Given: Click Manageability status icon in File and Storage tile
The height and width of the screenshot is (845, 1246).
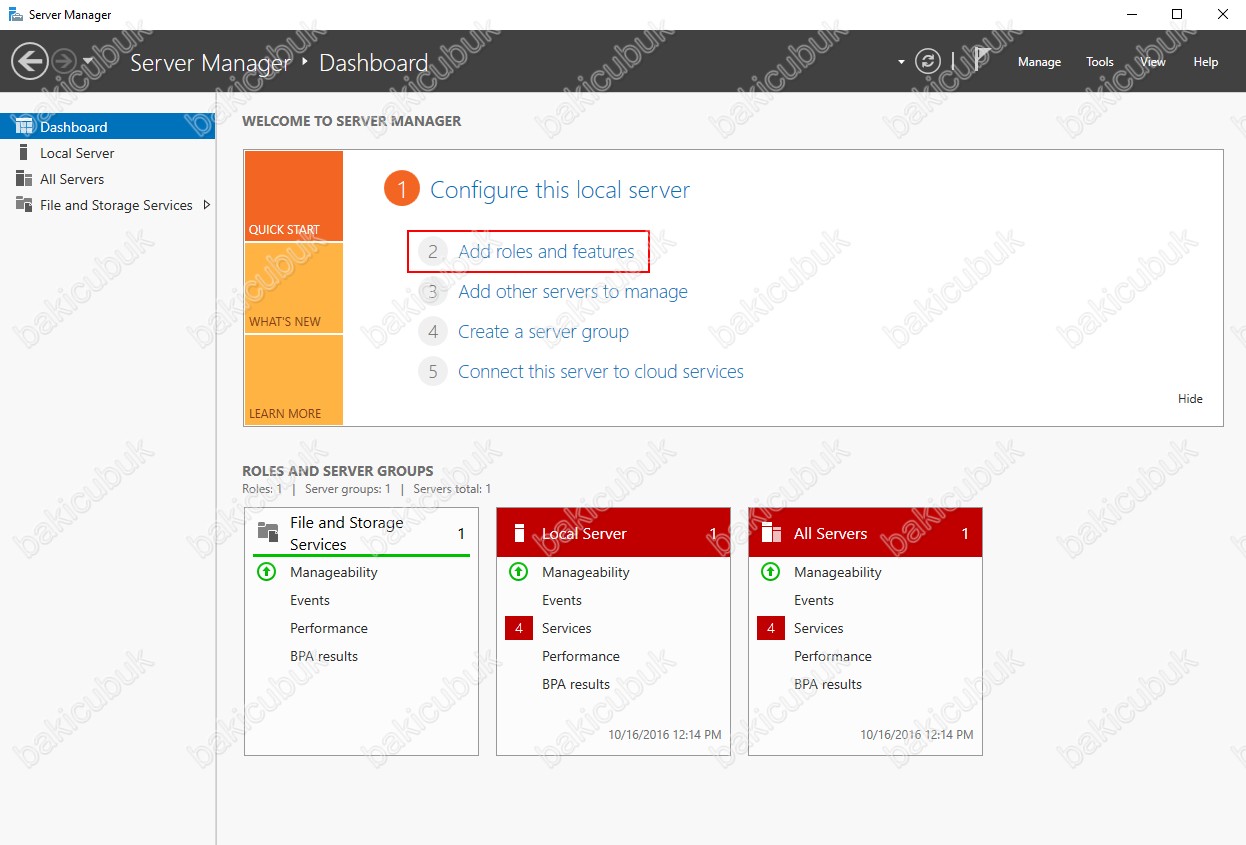Looking at the screenshot, I should [x=266, y=572].
